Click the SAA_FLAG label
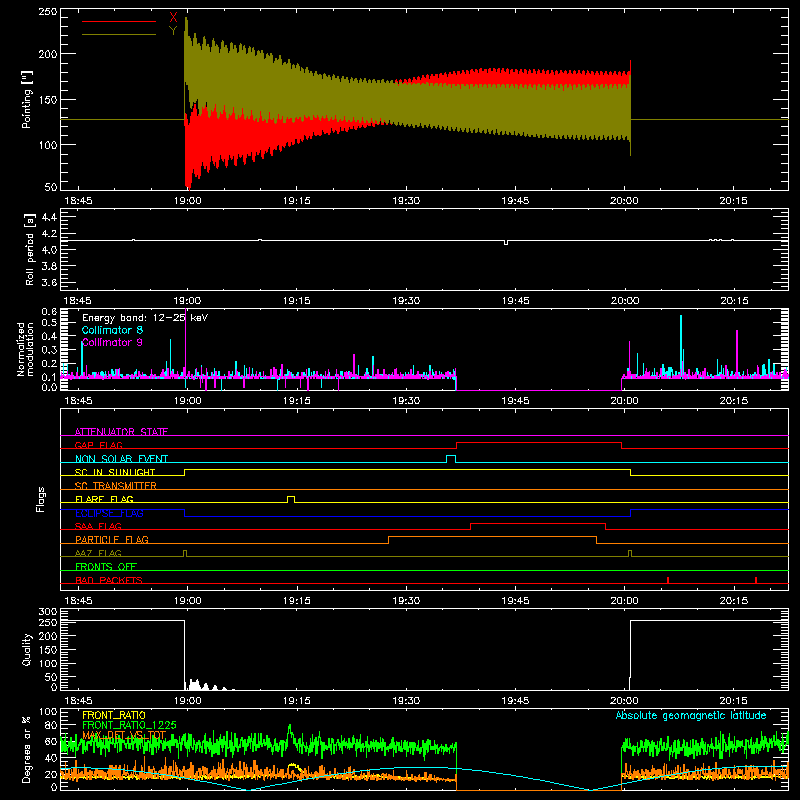This screenshot has height=800, width=800. click(x=98, y=526)
